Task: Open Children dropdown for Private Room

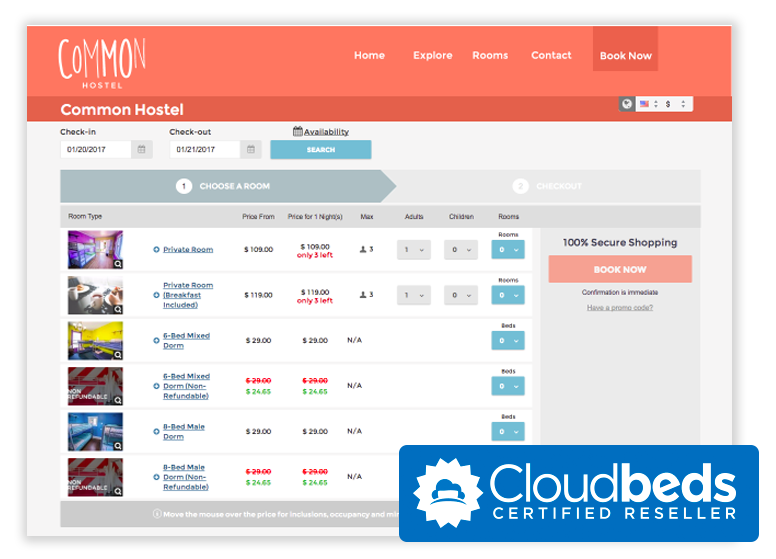Action: (461, 250)
